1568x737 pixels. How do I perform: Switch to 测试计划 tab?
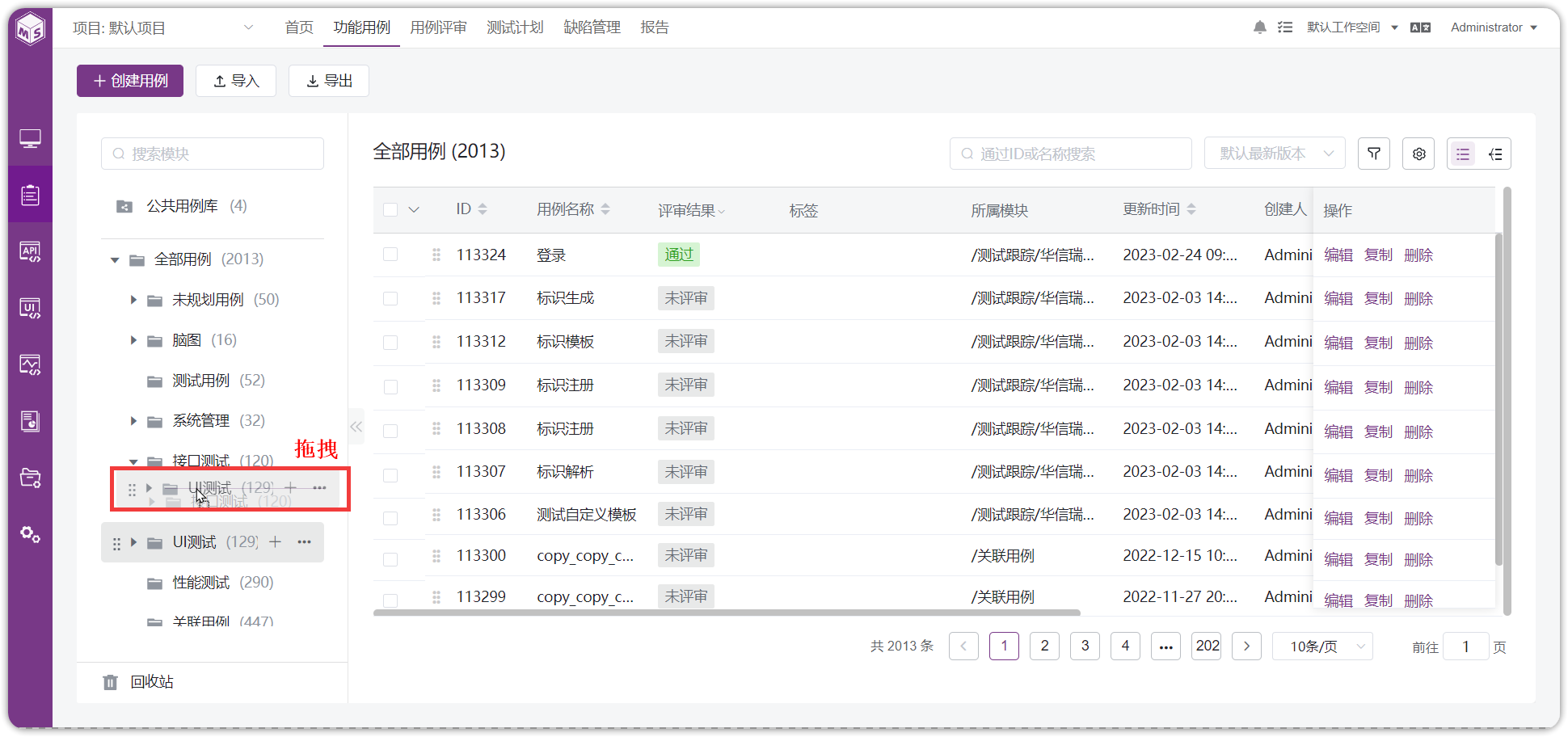coord(515,27)
